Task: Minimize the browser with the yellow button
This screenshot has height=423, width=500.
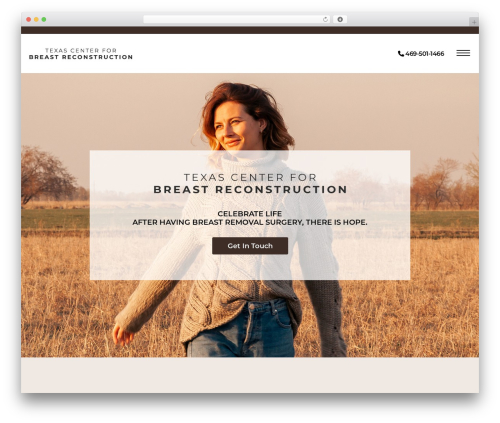Action: (36, 20)
